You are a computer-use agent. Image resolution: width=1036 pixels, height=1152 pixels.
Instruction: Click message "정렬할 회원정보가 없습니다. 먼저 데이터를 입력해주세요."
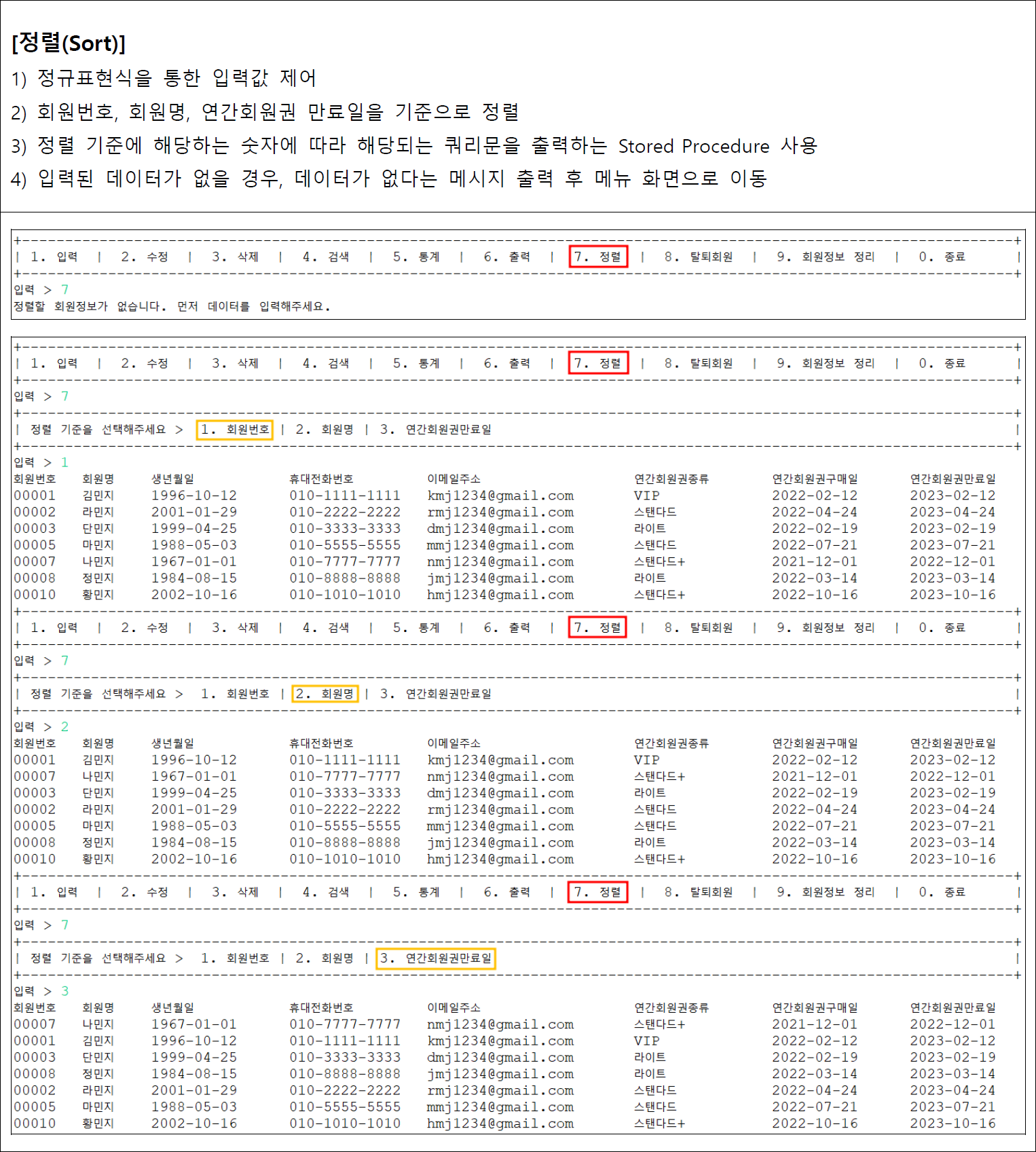pos(172,307)
